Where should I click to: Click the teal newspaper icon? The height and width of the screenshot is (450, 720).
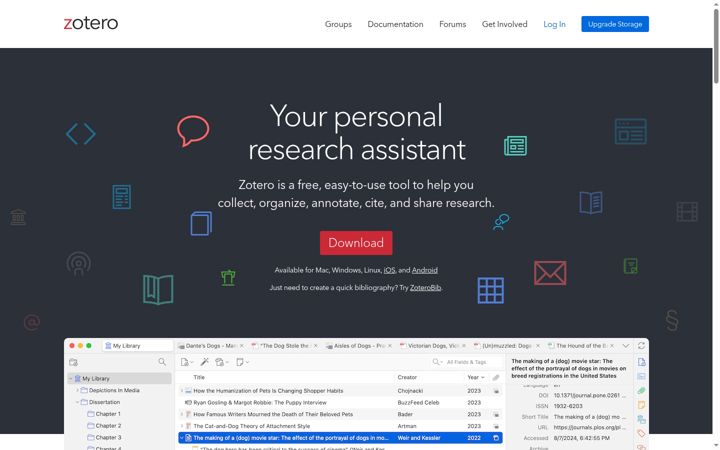click(x=516, y=146)
